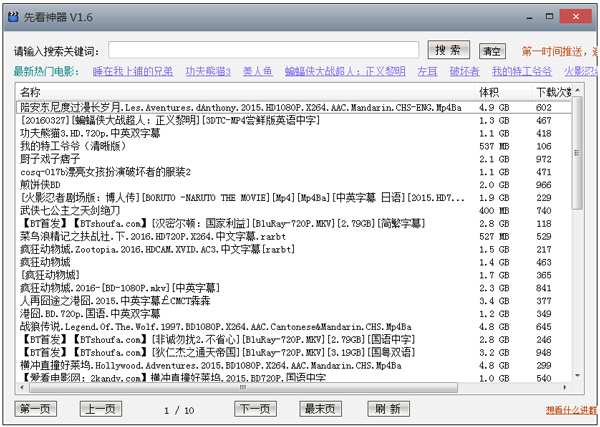
Task: Select row BTshoufa 狄仁杰之通天帝国
Action: [294, 352]
